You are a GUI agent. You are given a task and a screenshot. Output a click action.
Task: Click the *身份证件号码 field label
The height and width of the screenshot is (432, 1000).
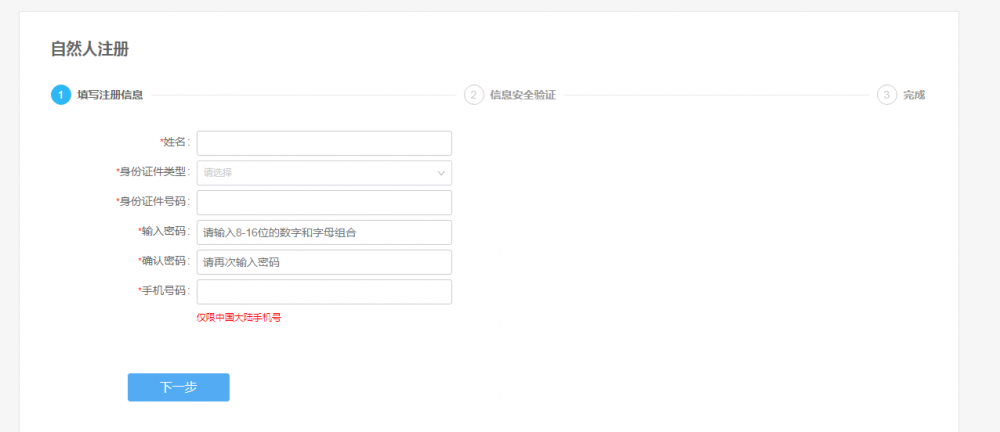point(153,202)
